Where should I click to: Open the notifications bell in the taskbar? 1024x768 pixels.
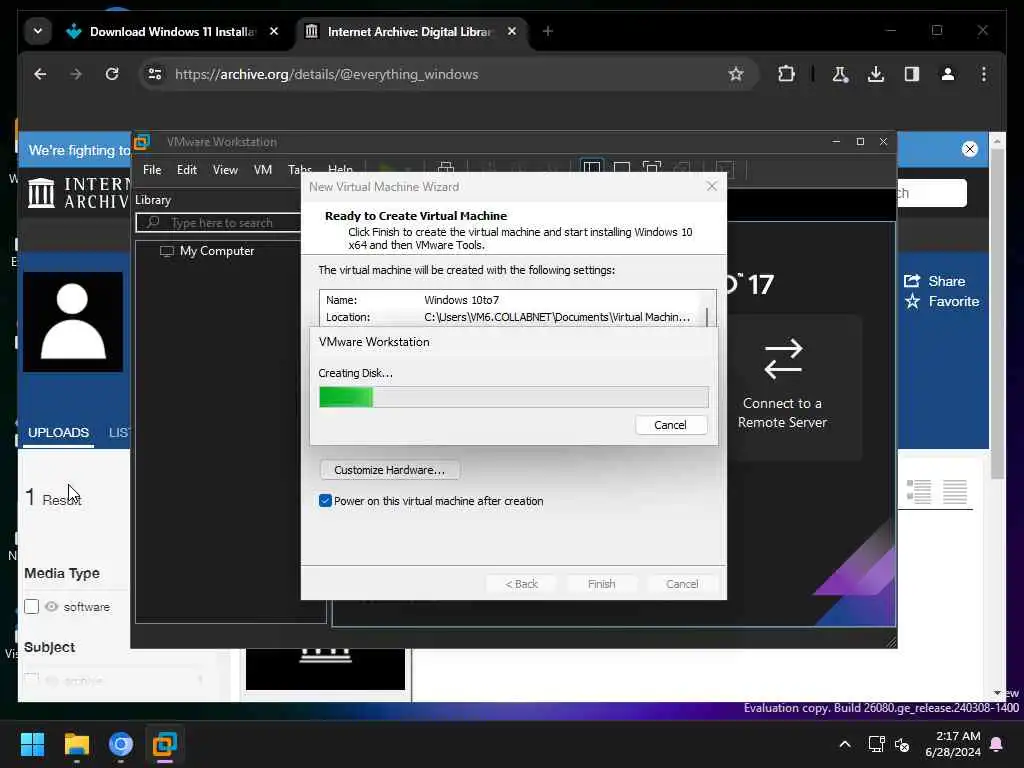click(997, 744)
